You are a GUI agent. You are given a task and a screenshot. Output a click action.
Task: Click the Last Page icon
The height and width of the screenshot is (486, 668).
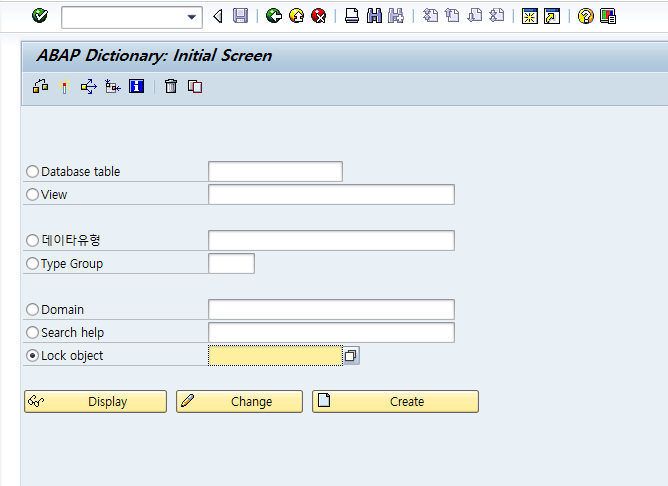[x=497, y=16]
